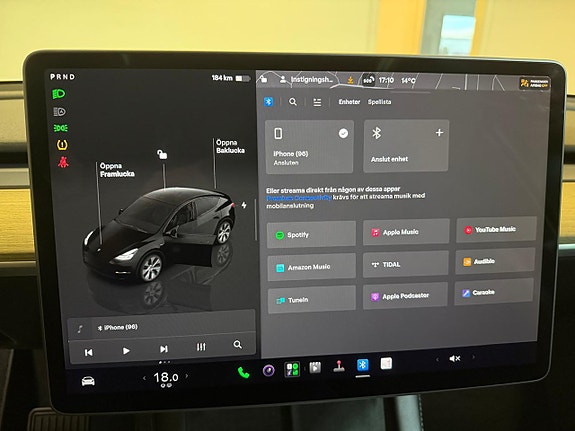
Task: Open charge port via lightning bolt icon
Action: click(x=244, y=205)
